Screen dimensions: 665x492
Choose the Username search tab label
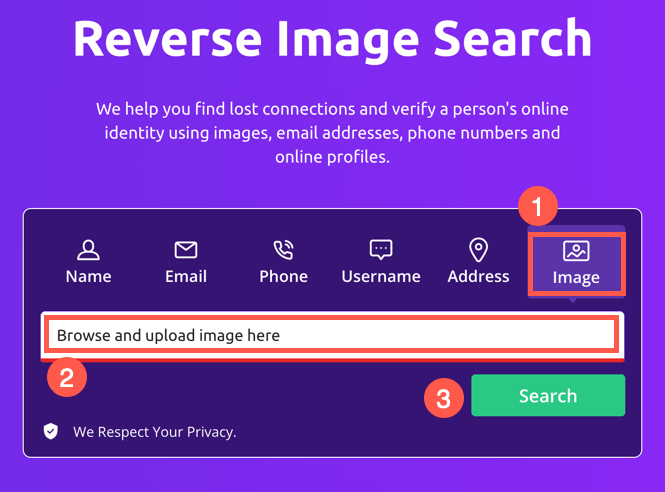click(x=381, y=277)
